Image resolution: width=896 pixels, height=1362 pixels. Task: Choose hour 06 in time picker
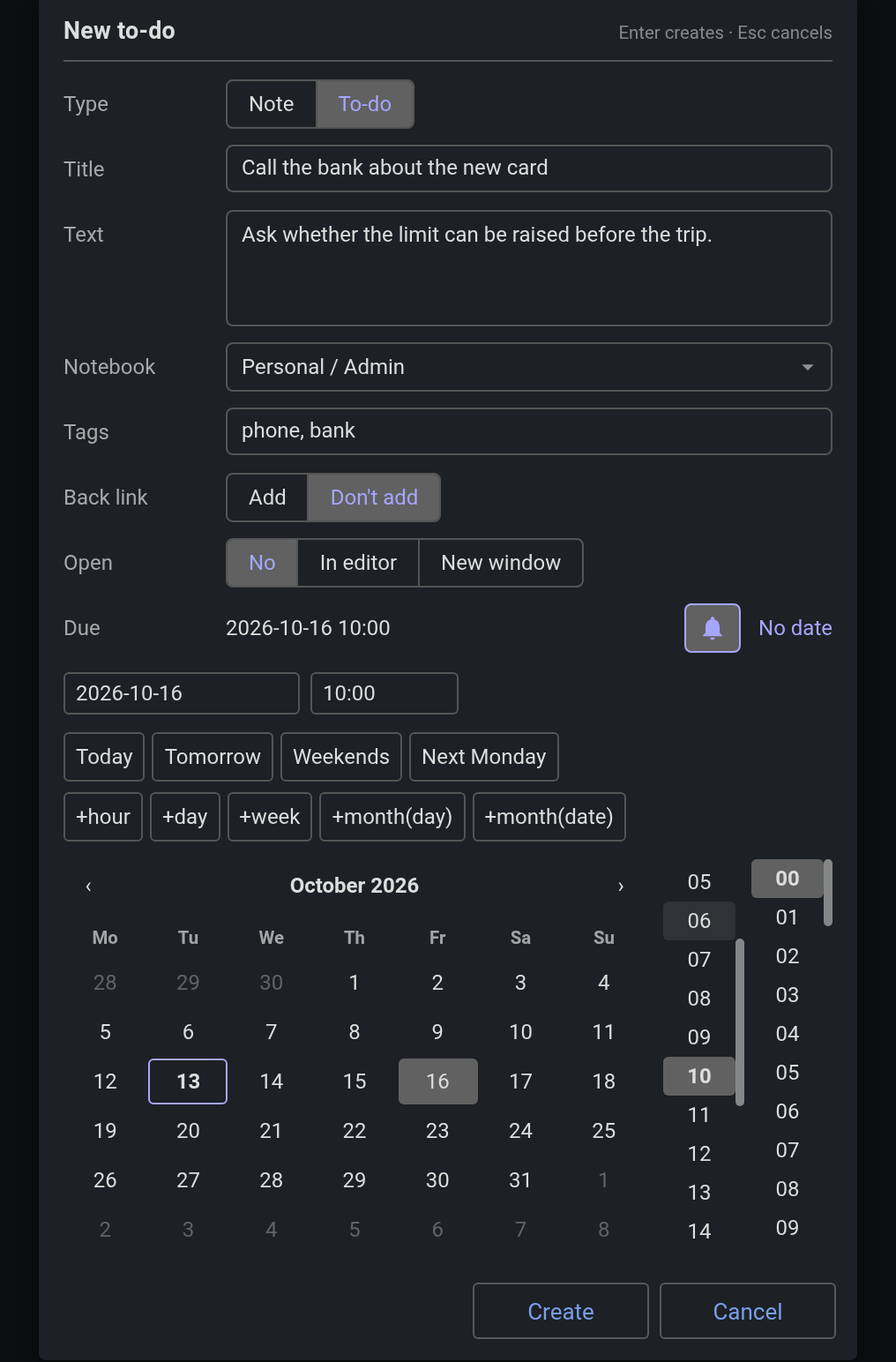(x=699, y=921)
